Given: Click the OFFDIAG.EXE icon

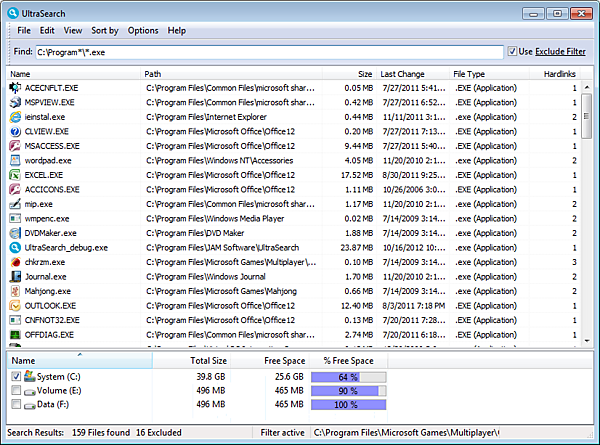Looking at the screenshot, I should (x=15, y=335).
